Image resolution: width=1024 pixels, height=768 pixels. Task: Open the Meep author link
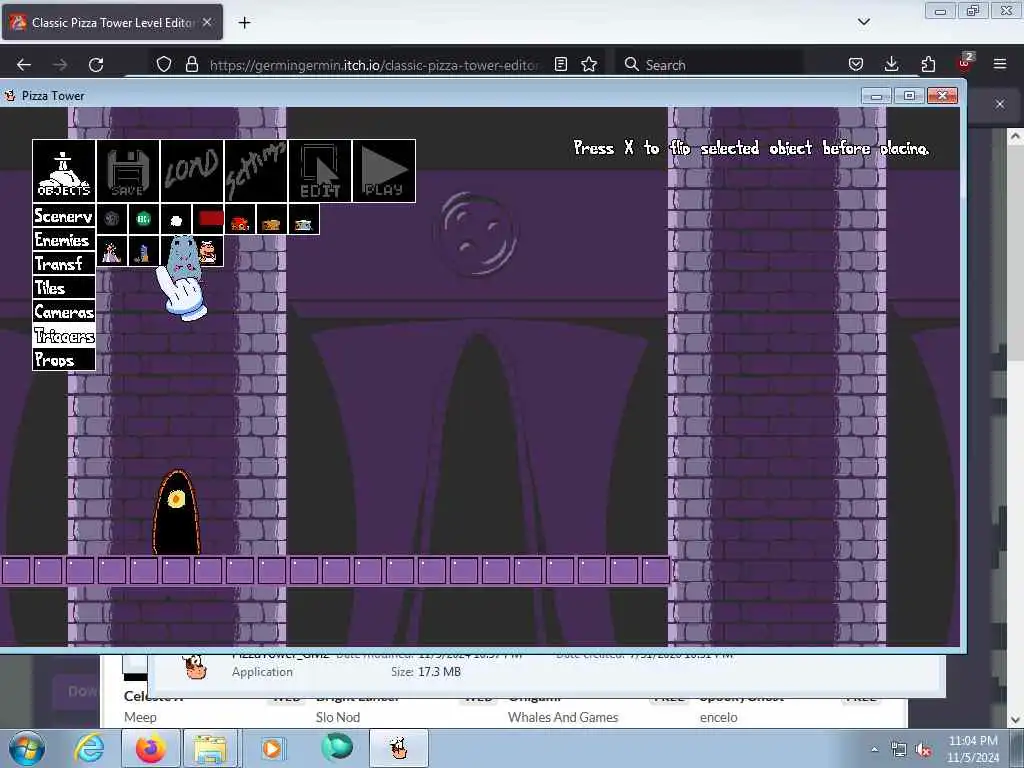(140, 717)
